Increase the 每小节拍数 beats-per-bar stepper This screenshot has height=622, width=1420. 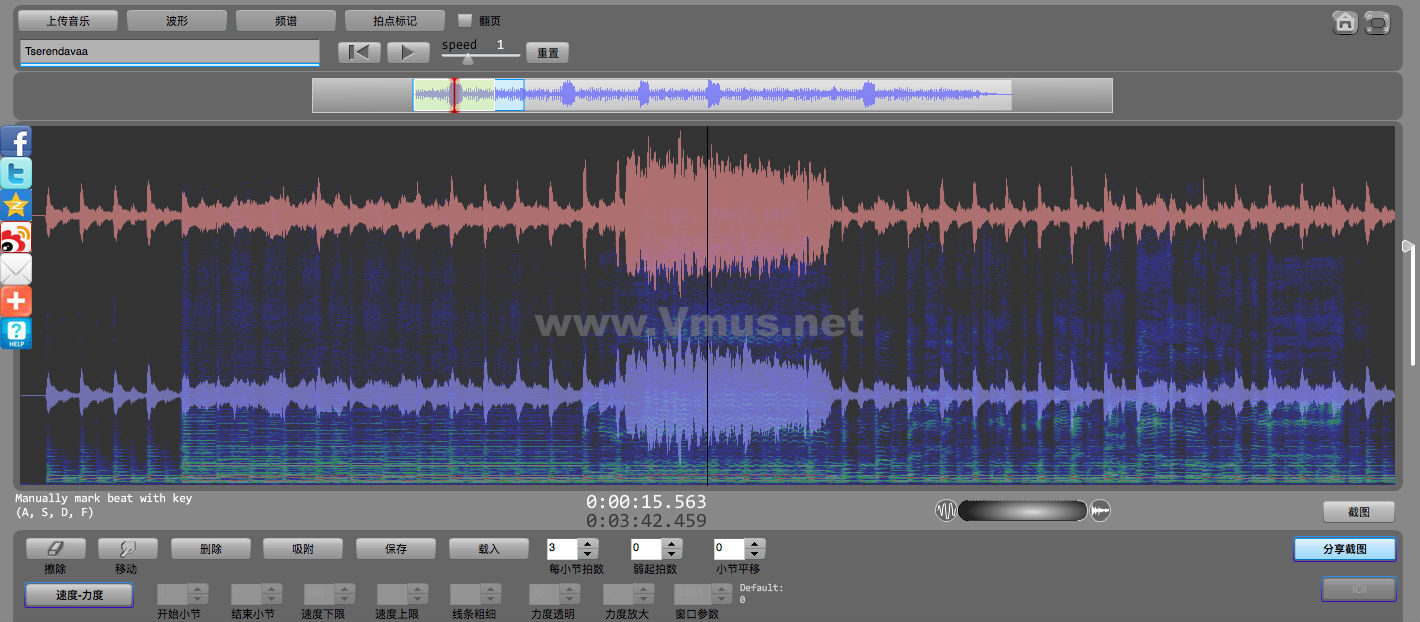(588, 544)
